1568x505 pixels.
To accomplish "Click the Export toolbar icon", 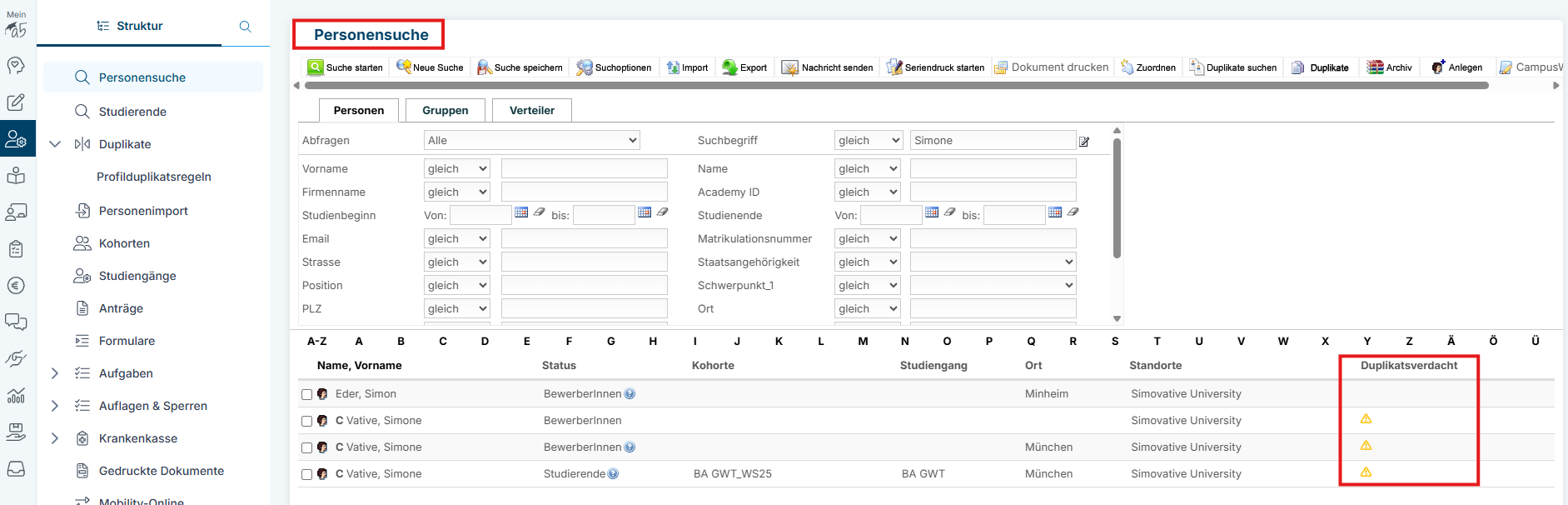I will pos(729,67).
